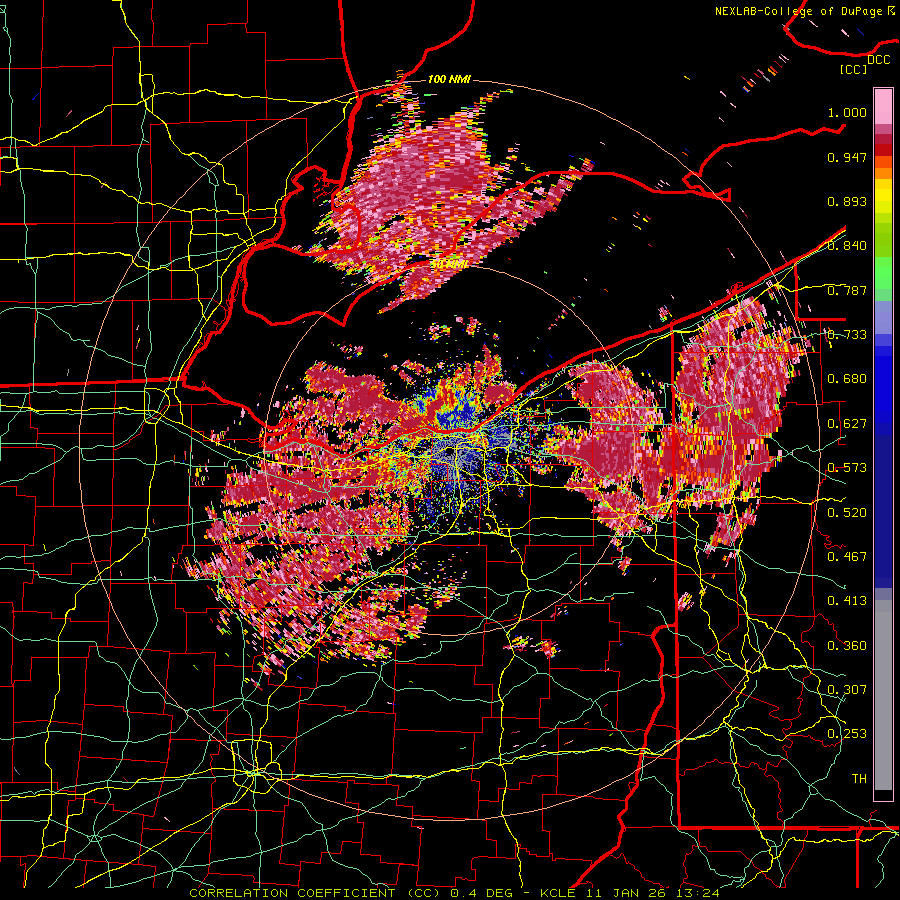Click the 0.680 legend value
Image resolution: width=900 pixels, height=900 pixels.
click(x=847, y=379)
